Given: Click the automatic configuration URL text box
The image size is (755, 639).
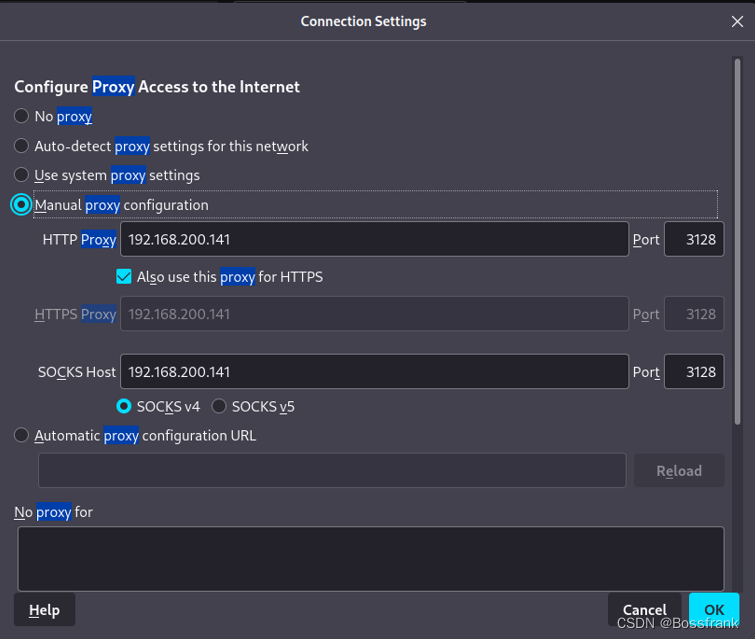Looking at the screenshot, I should point(332,470).
